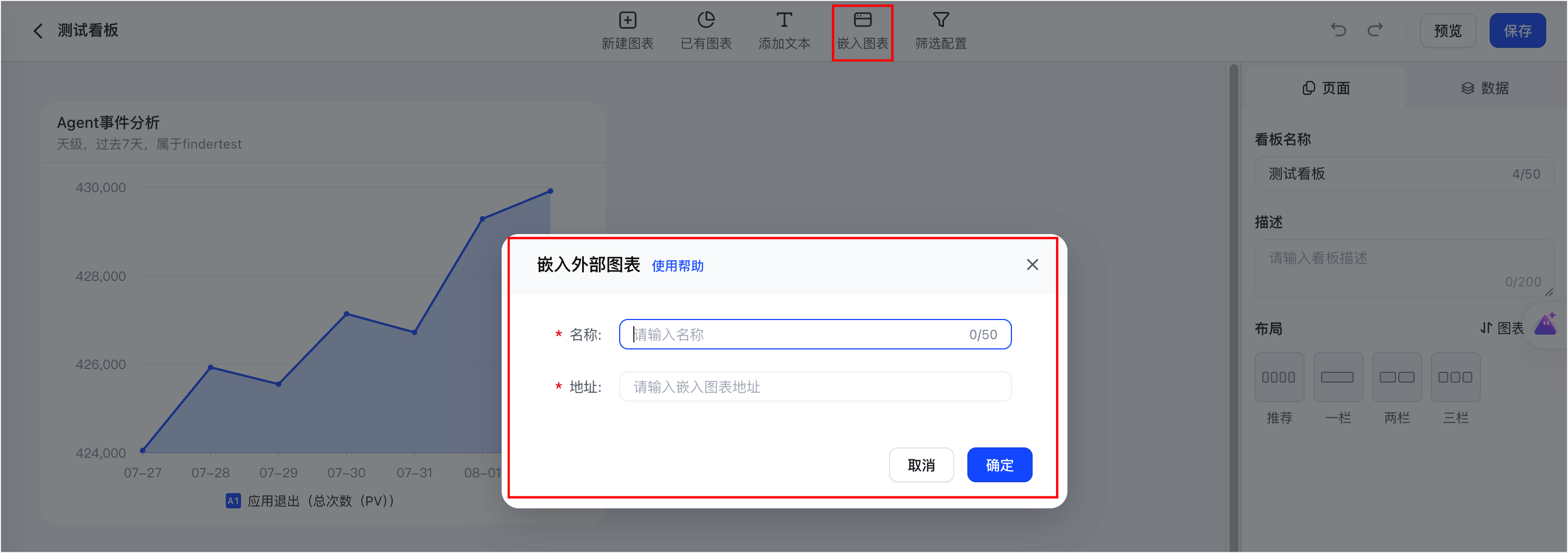Screen dimensions: 1568x553
Task: Focus the 描述 text area
Action: 1404,268
